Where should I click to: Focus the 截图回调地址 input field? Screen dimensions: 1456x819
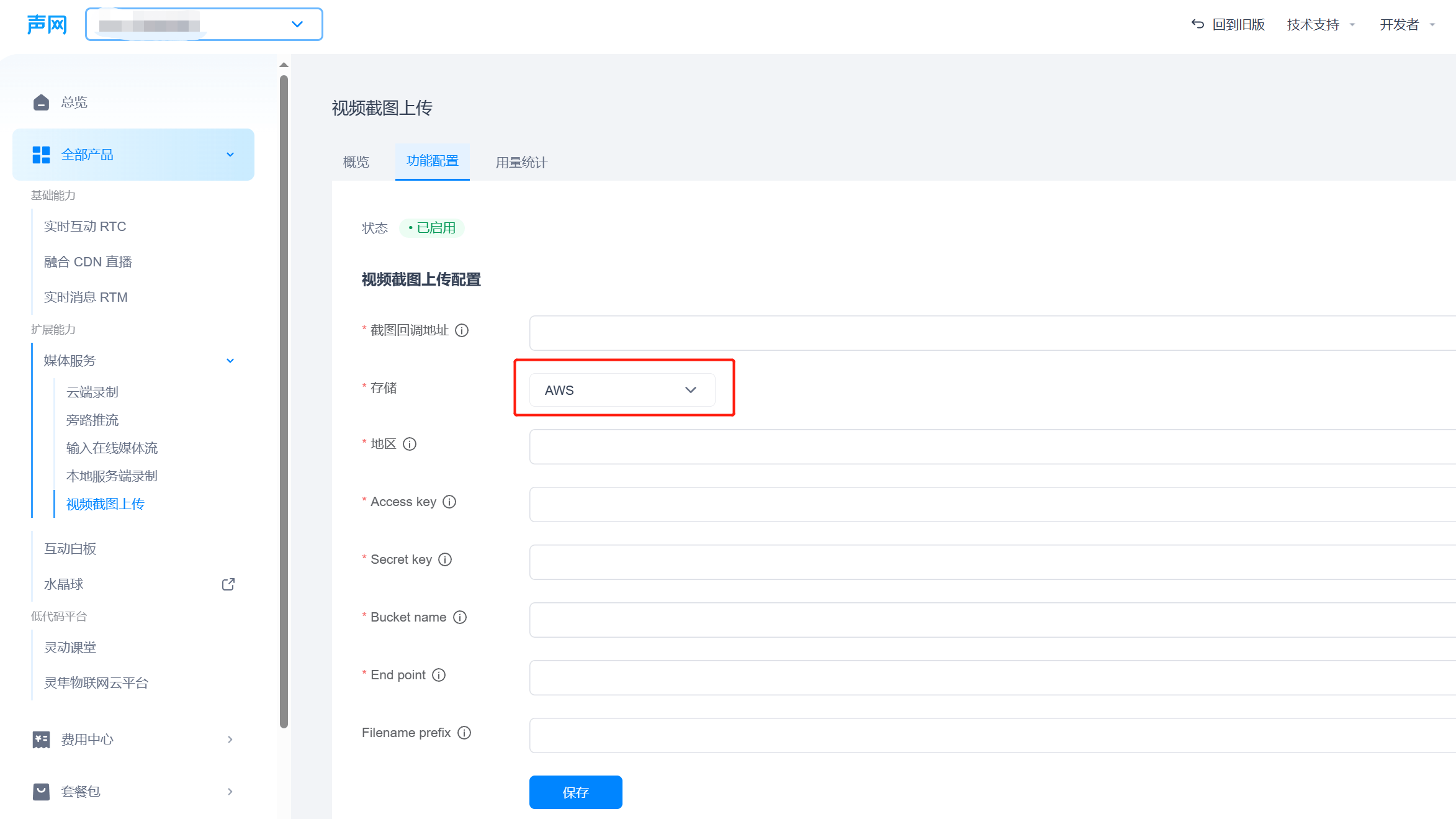click(992, 333)
